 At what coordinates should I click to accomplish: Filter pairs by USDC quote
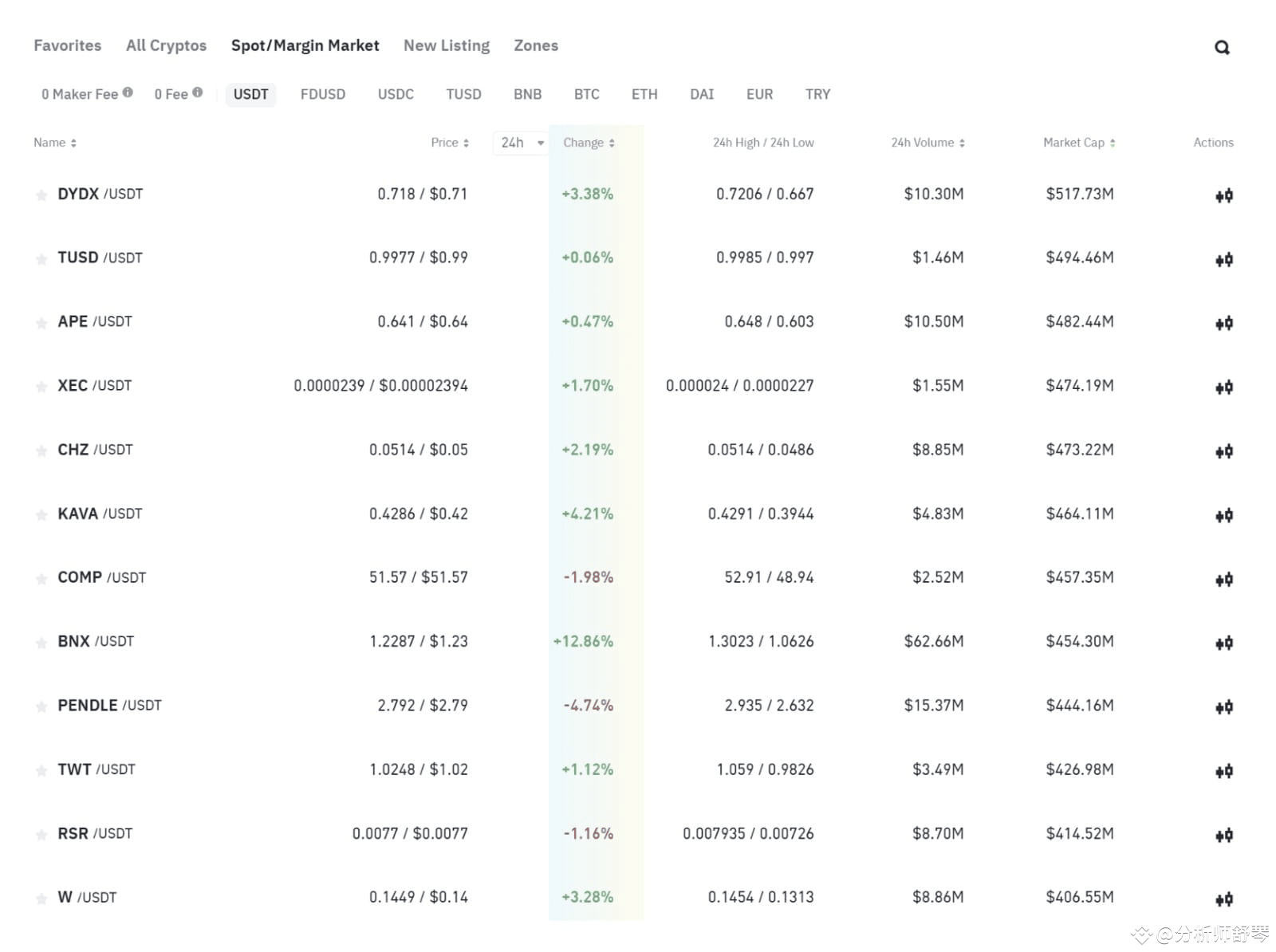(x=396, y=94)
